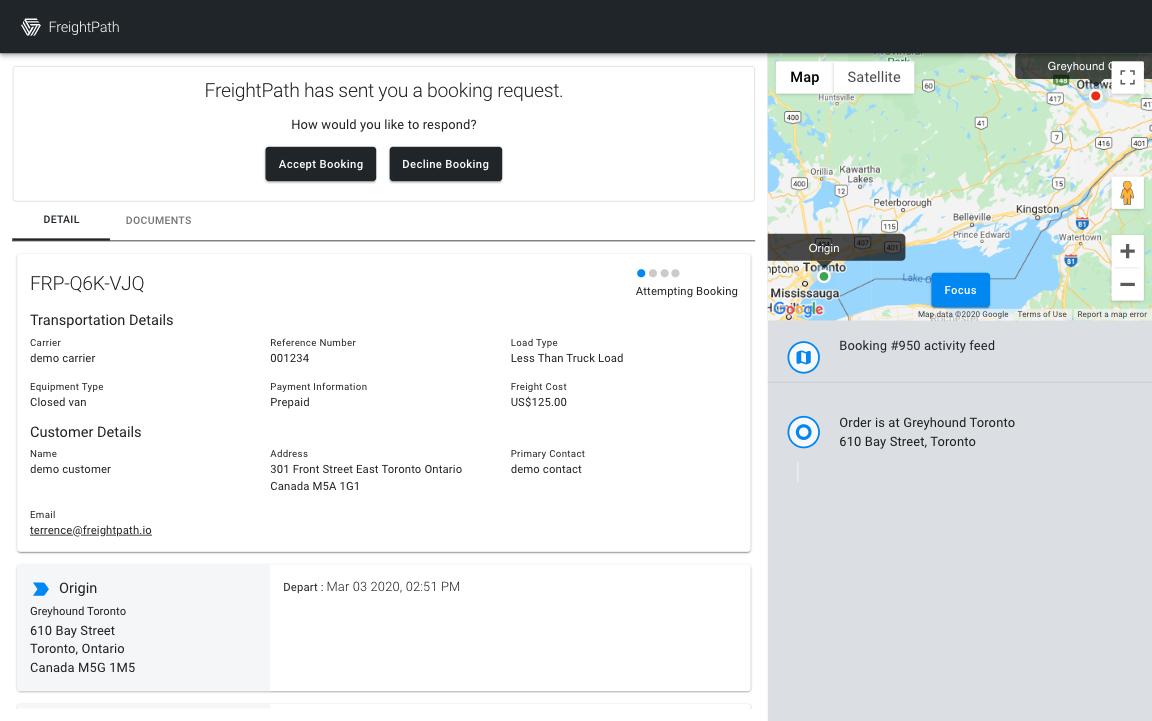Click the red Ottawa destination marker
Image resolution: width=1152 pixels, height=721 pixels.
coord(1095,96)
